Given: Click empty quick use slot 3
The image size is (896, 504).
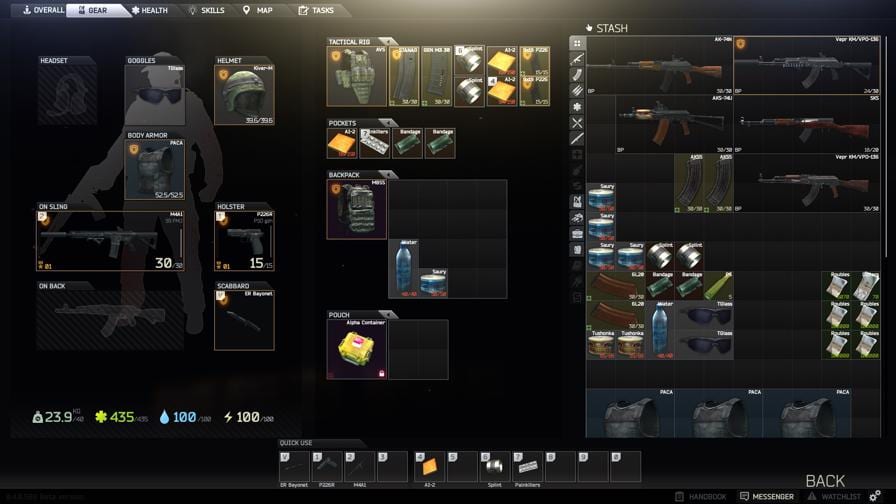Looking at the screenshot, I should coord(393,466).
